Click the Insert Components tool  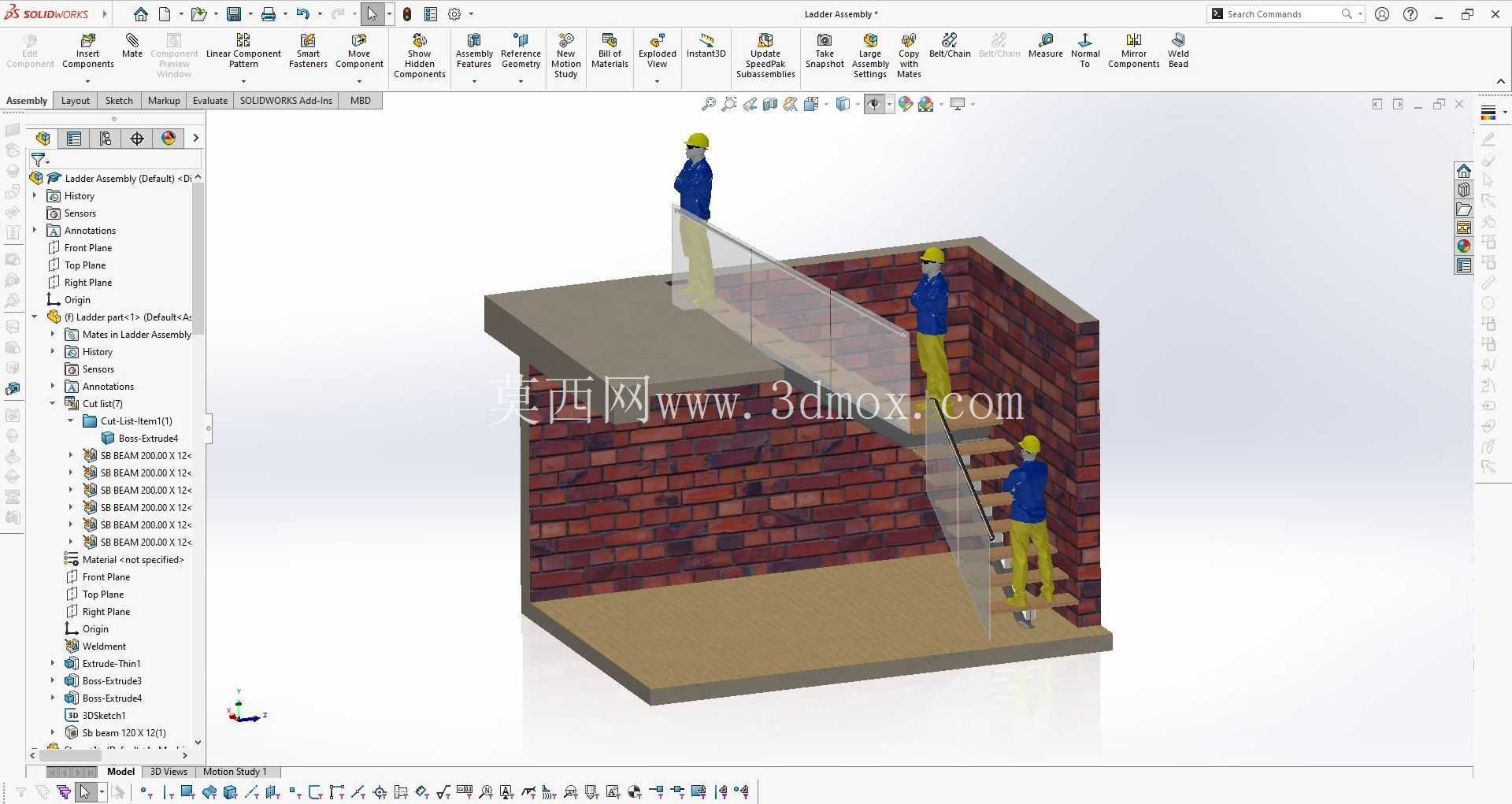click(87, 50)
